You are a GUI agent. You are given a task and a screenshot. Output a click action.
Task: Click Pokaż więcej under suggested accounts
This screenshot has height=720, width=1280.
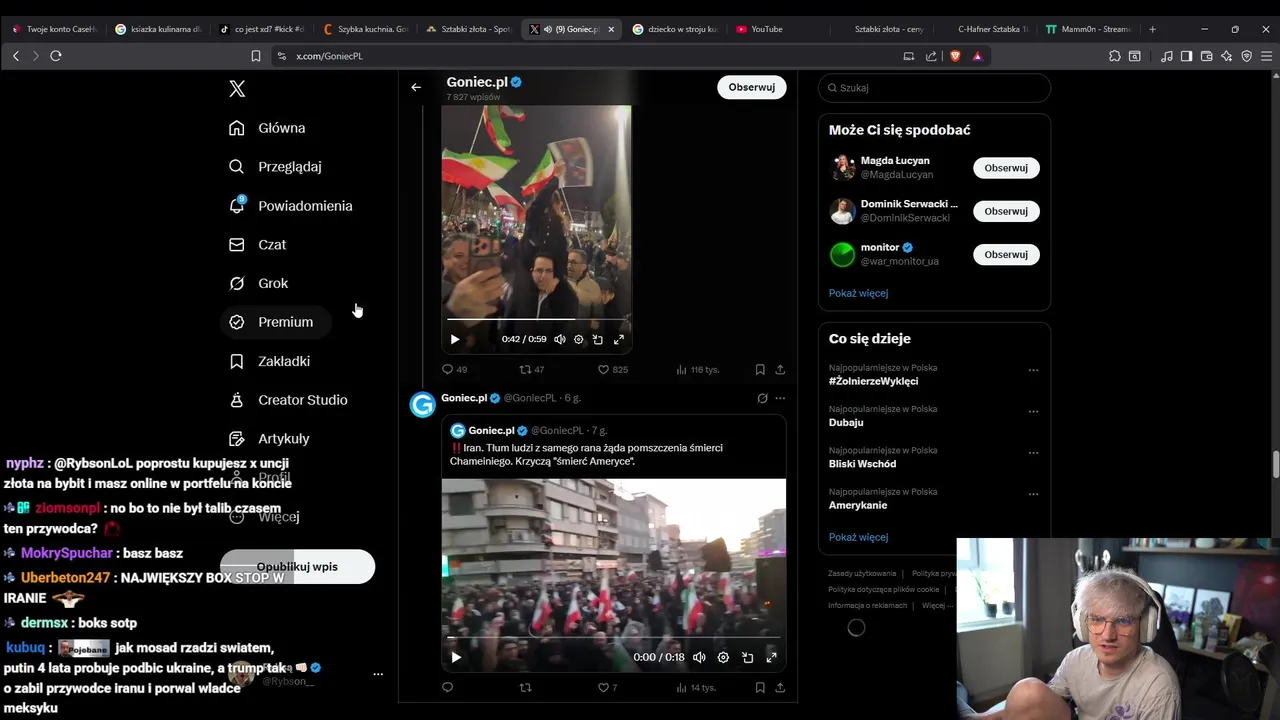click(858, 294)
